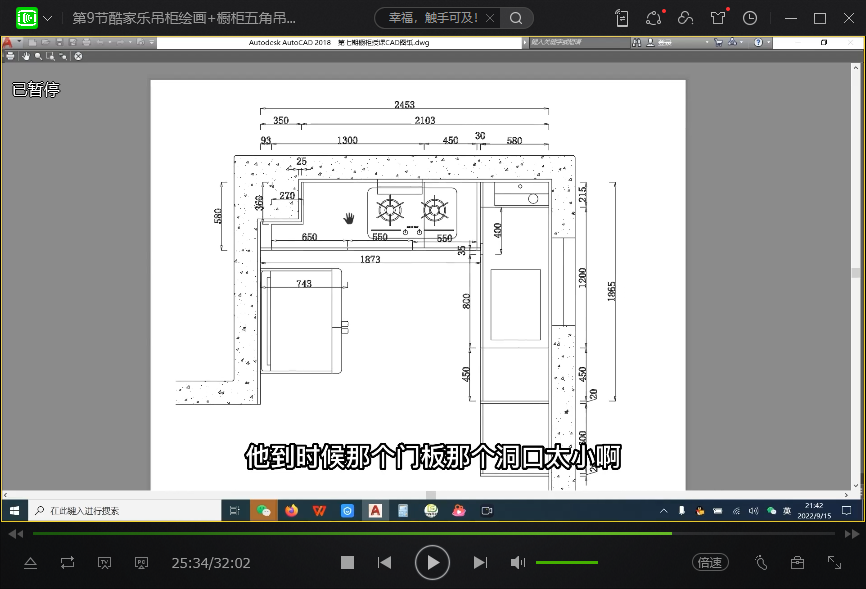This screenshot has height=589, width=866.
Task: Click the stop playback square button
Action: pyautogui.click(x=347, y=563)
